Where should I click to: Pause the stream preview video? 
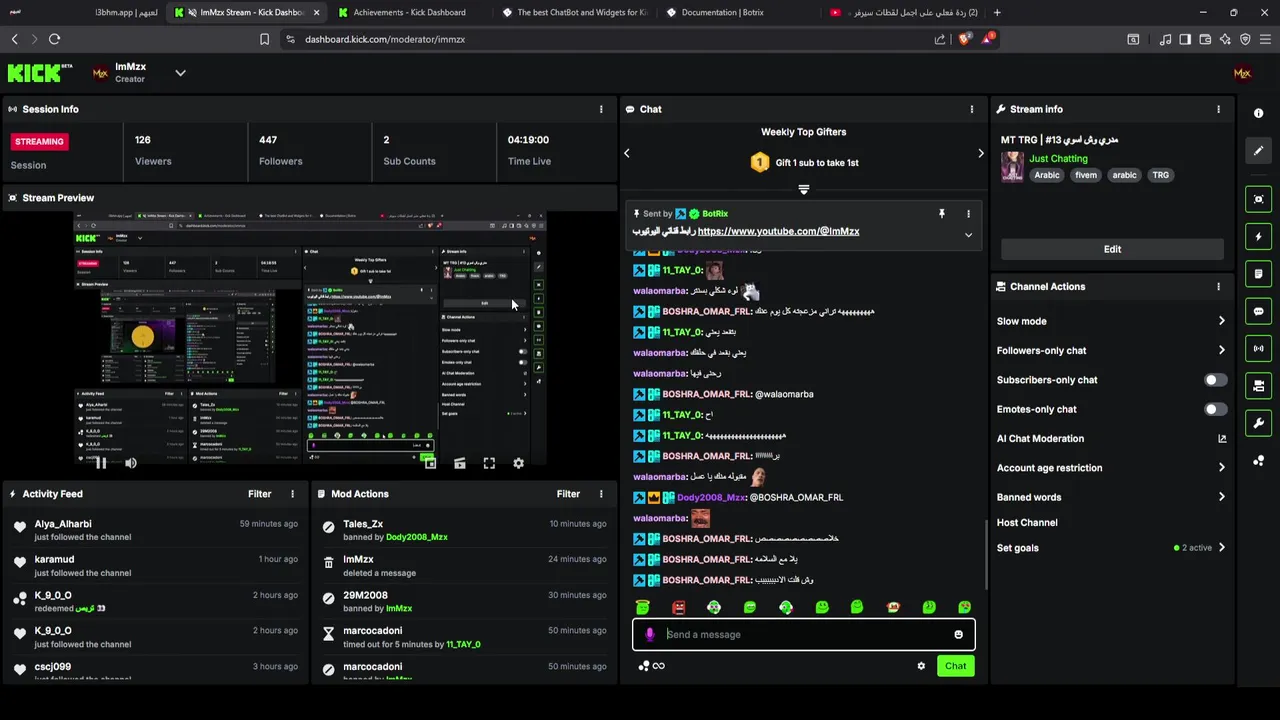(x=101, y=463)
